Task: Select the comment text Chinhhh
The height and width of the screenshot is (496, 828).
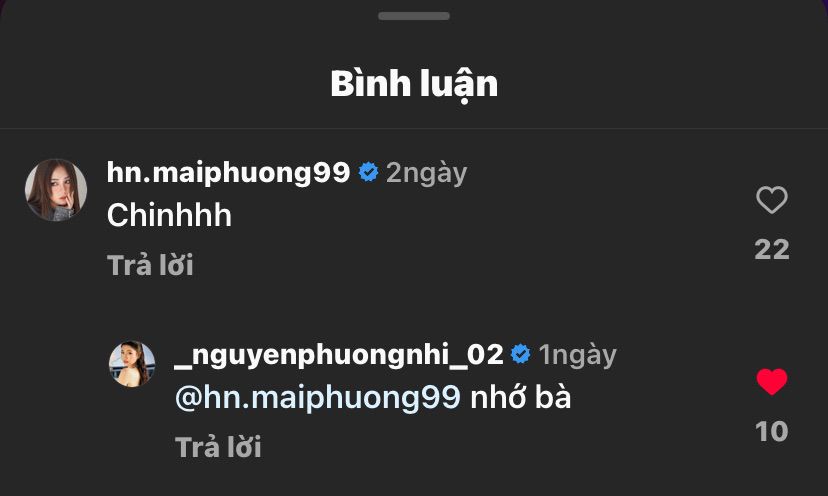Action: tap(169, 216)
